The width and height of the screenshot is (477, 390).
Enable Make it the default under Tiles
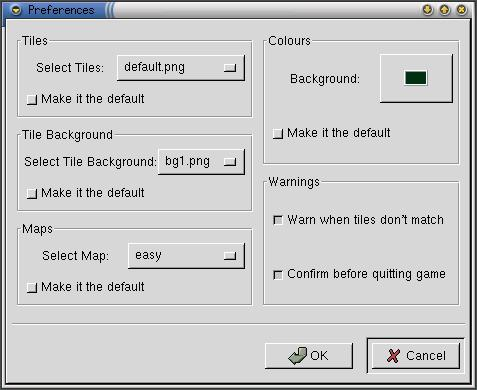pos(32,99)
